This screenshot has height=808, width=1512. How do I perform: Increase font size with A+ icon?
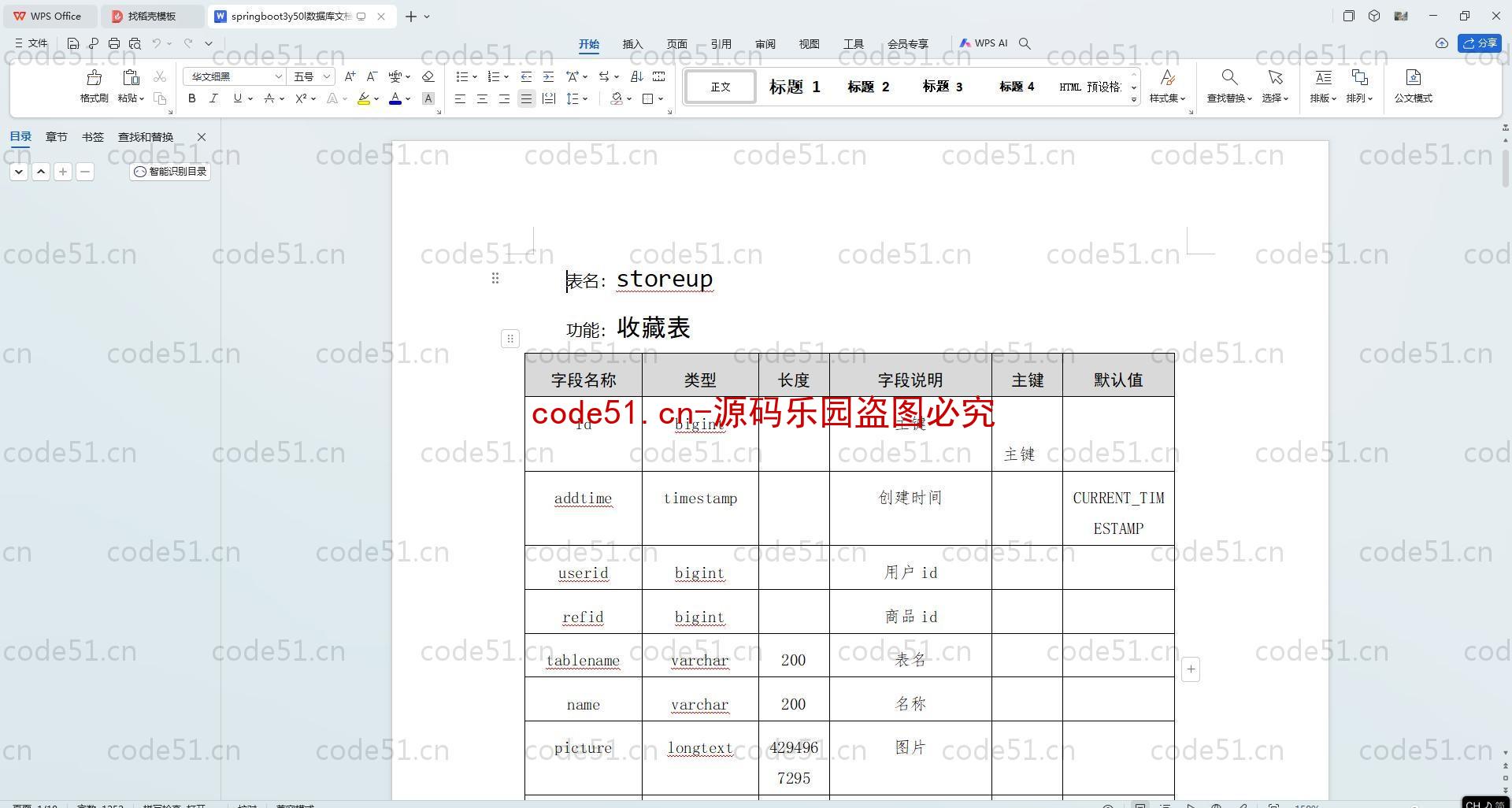tap(350, 76)
